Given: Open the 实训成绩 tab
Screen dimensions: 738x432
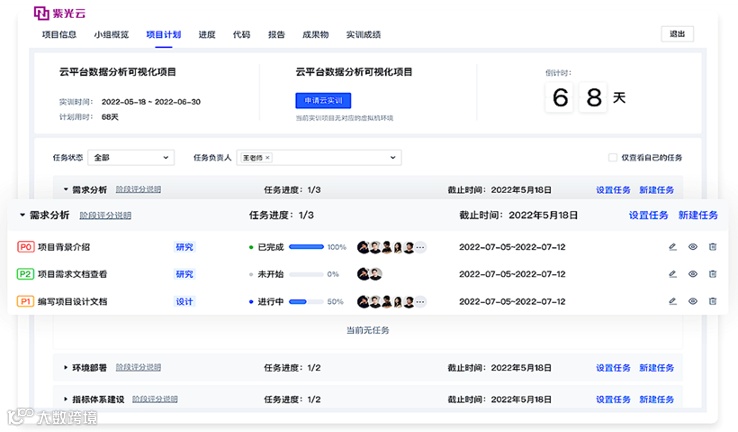Looking at the screenshot, I should 363,34.
